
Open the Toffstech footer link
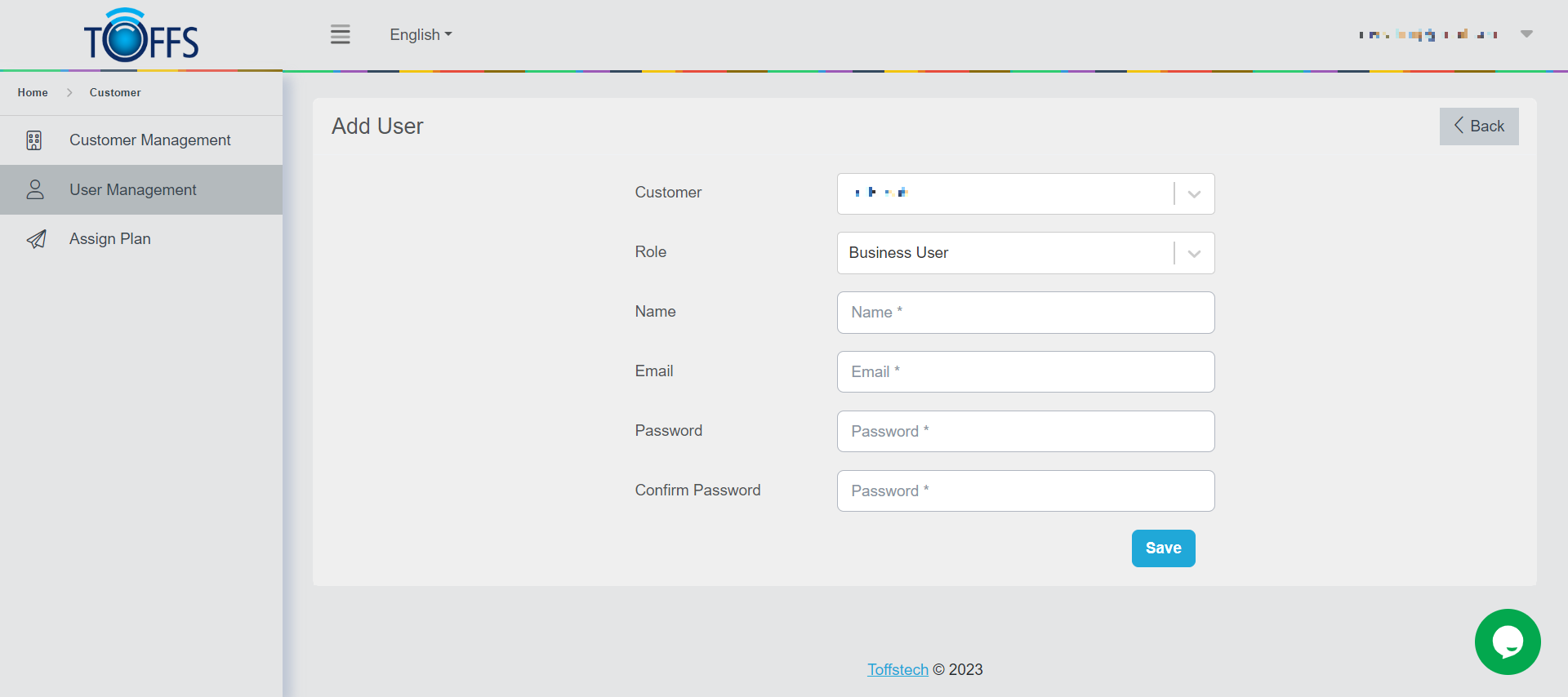898,670
